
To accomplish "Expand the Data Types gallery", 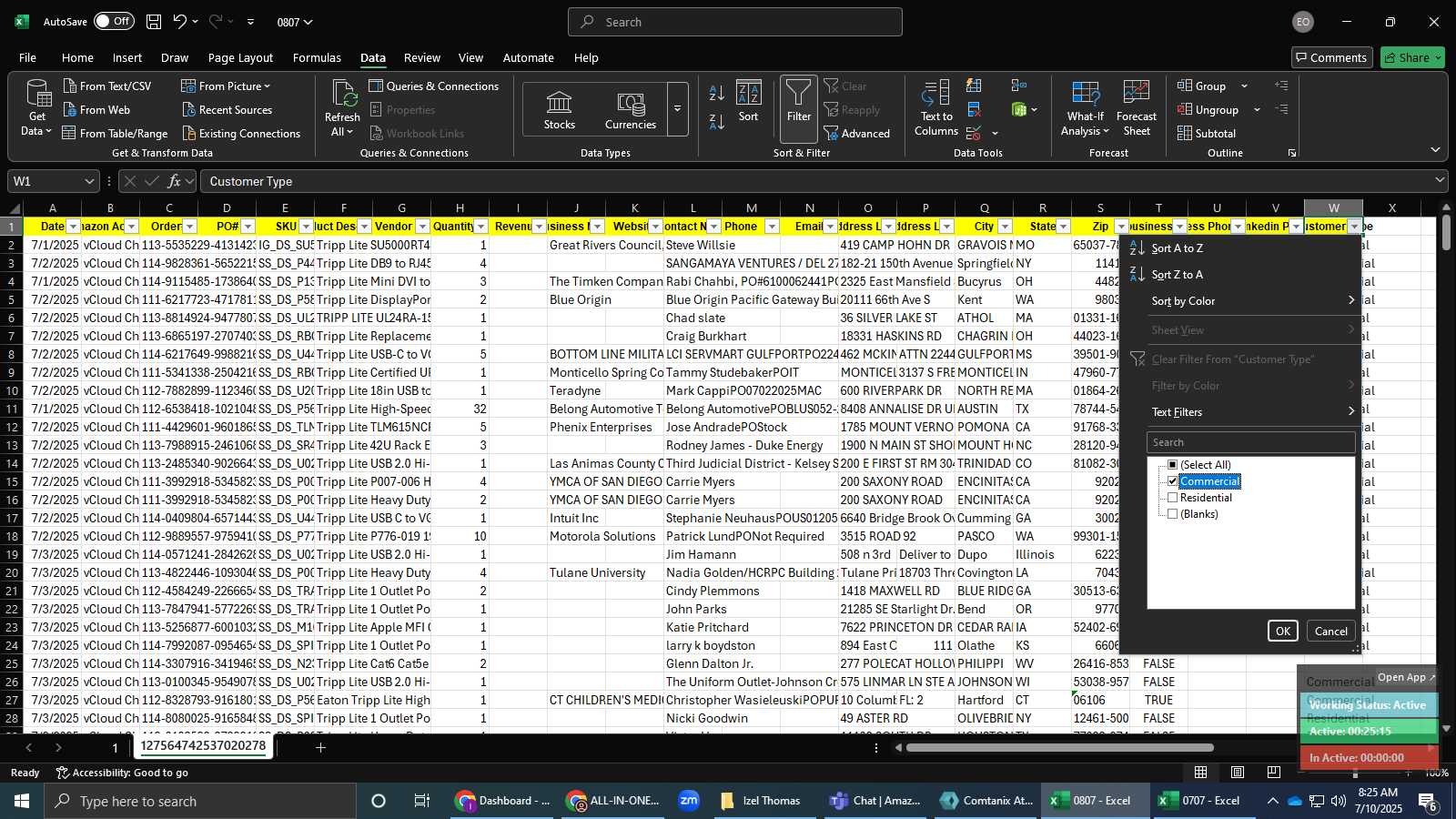I will [677, 109].
